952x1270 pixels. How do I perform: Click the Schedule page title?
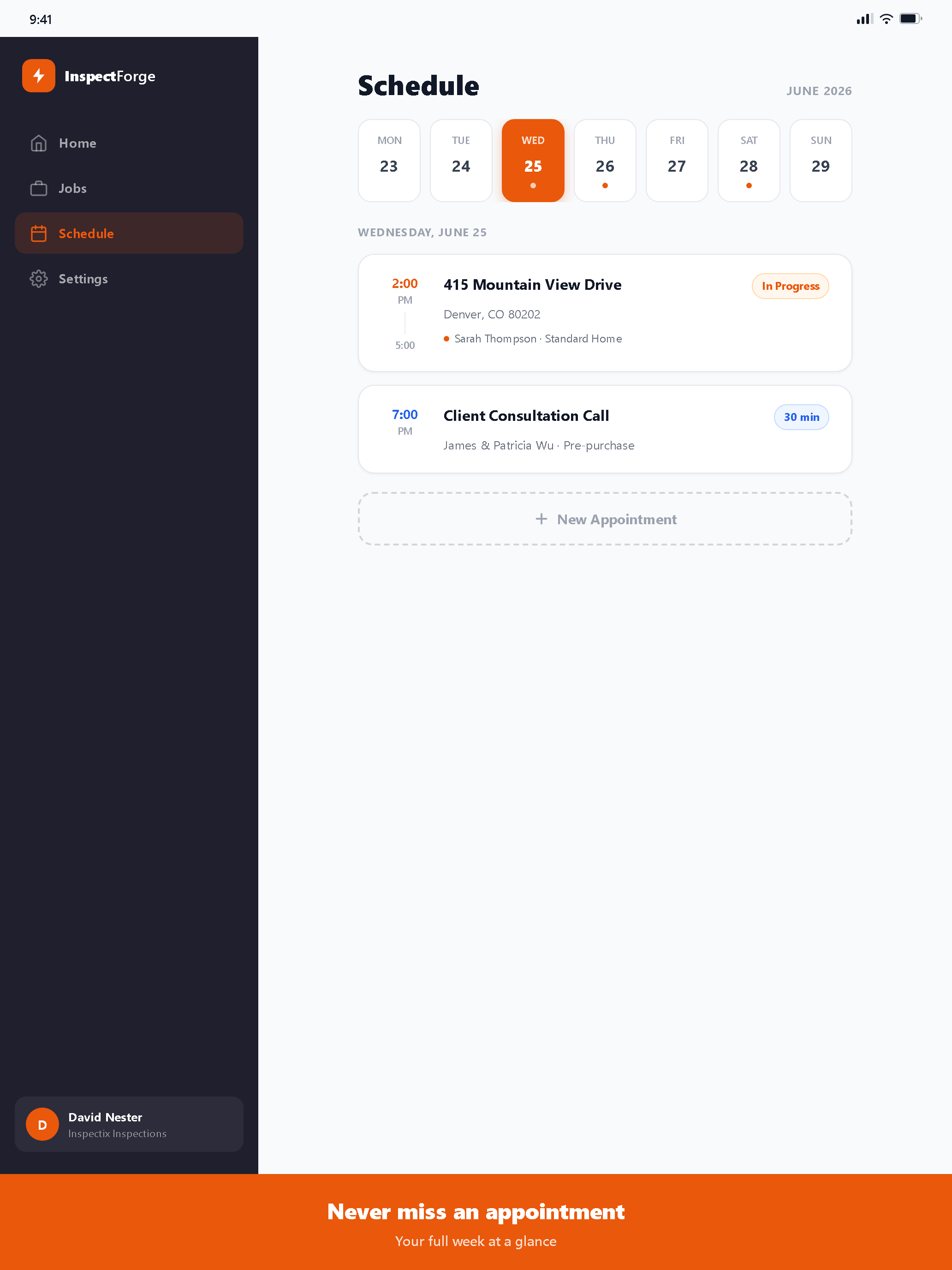pos(418,86)
